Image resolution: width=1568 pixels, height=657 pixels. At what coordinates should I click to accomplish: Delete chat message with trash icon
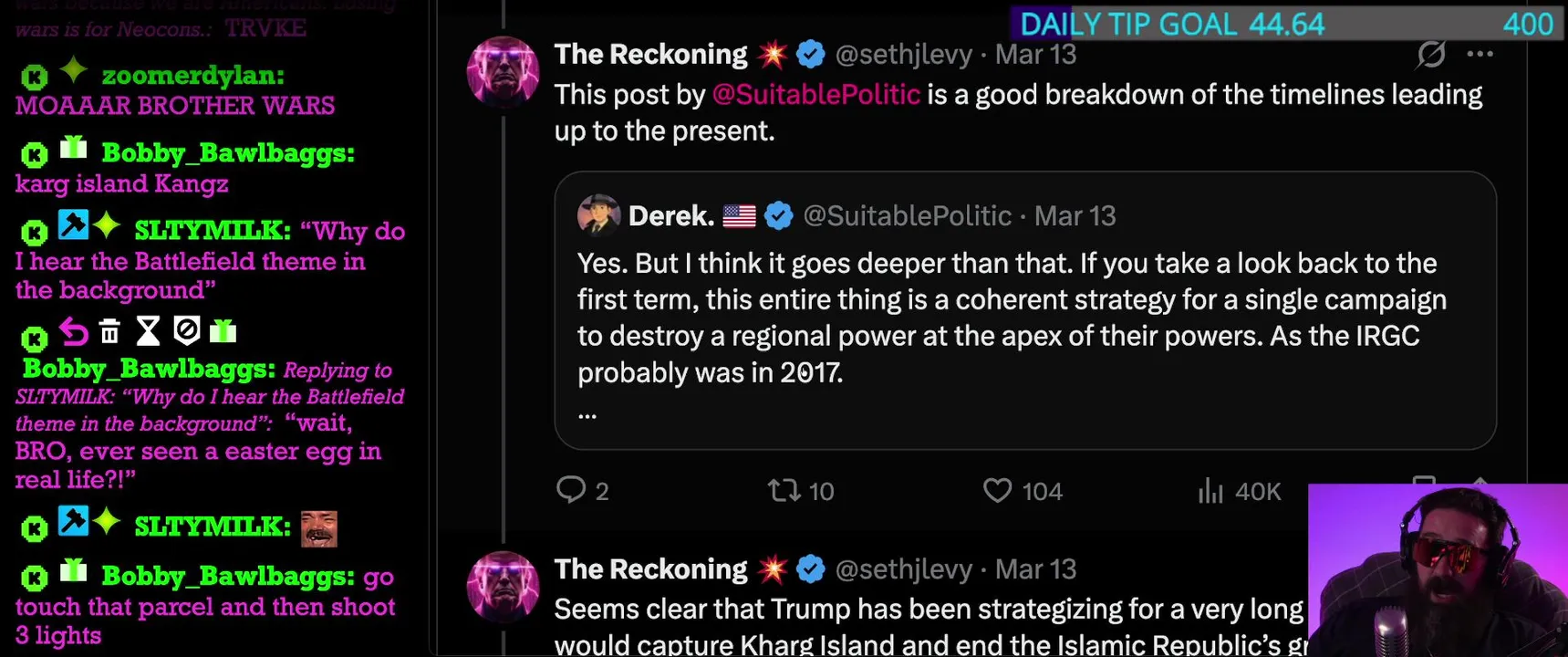click(109, 332)
